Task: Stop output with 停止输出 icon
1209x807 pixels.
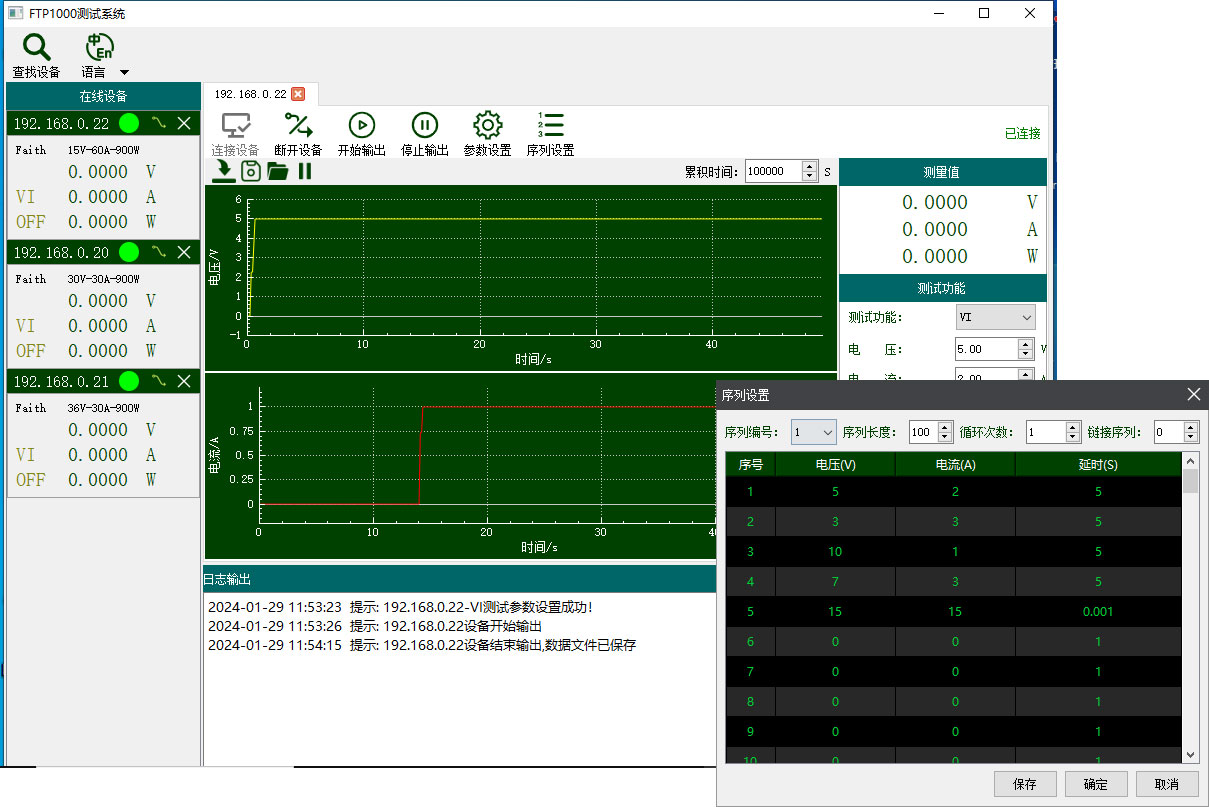Action: (425, 125)
